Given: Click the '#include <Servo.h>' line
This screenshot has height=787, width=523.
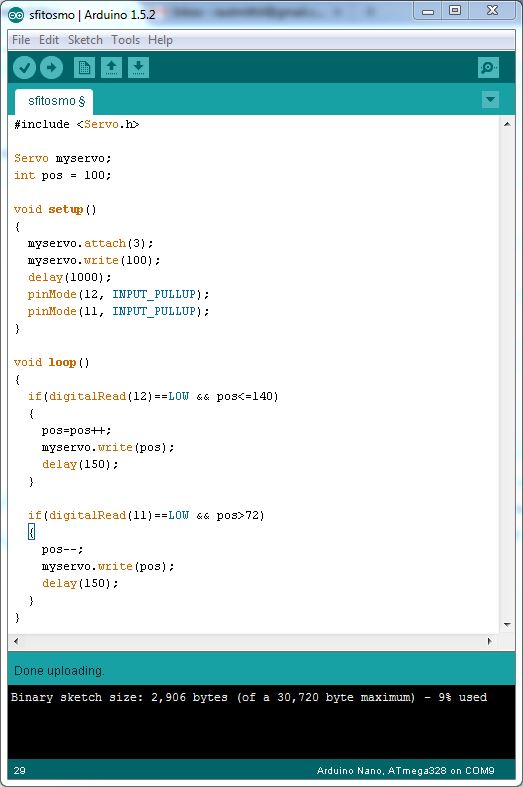Looking at the screenshot, I should (77, 124).
